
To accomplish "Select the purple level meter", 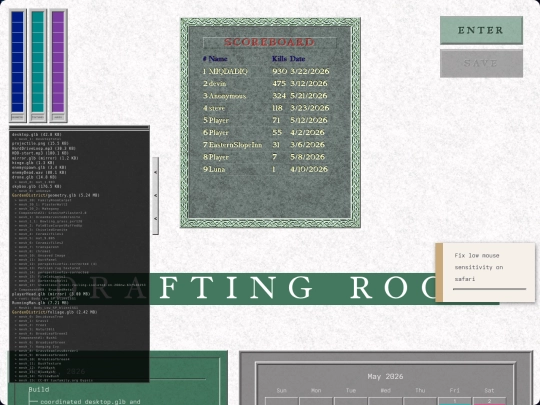I will [58, 65].
